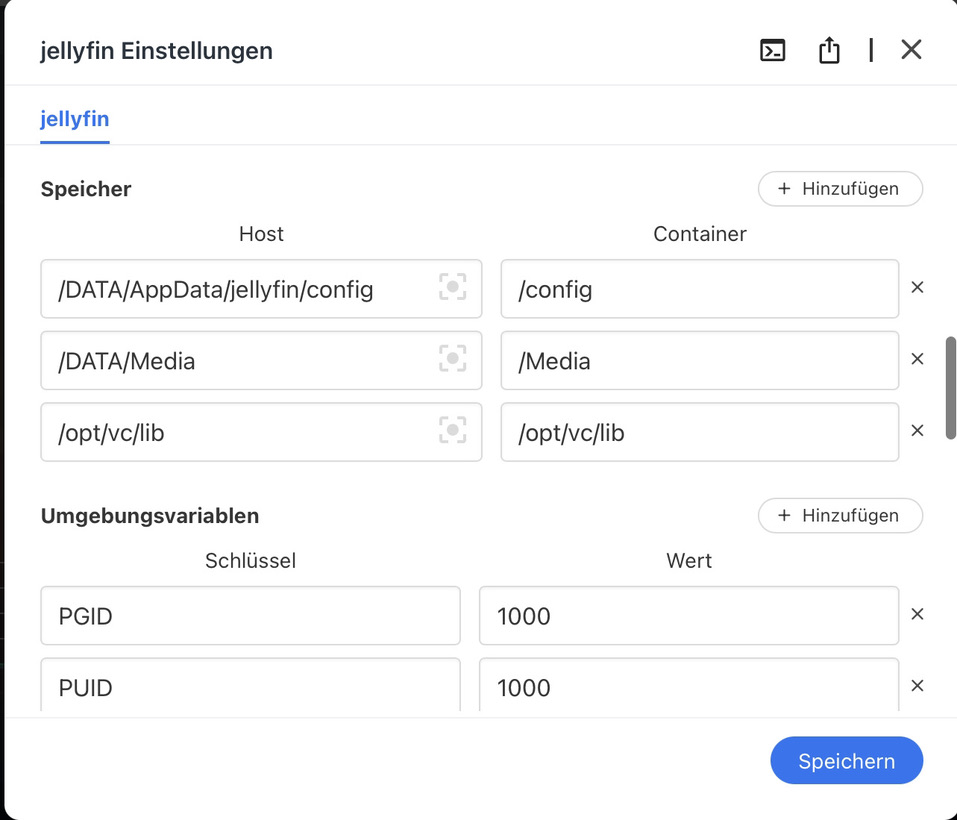Close the jellyfin Einstellungen dialog
This screenshot has width=957, height=820.
click(x=911, y=50)
